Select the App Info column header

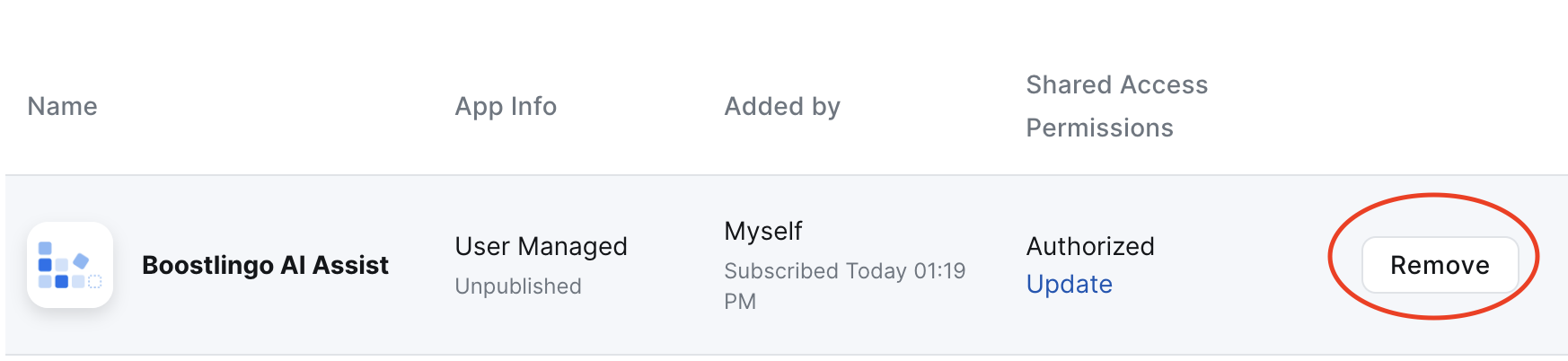pyautogui.click(x=506, y=106)
